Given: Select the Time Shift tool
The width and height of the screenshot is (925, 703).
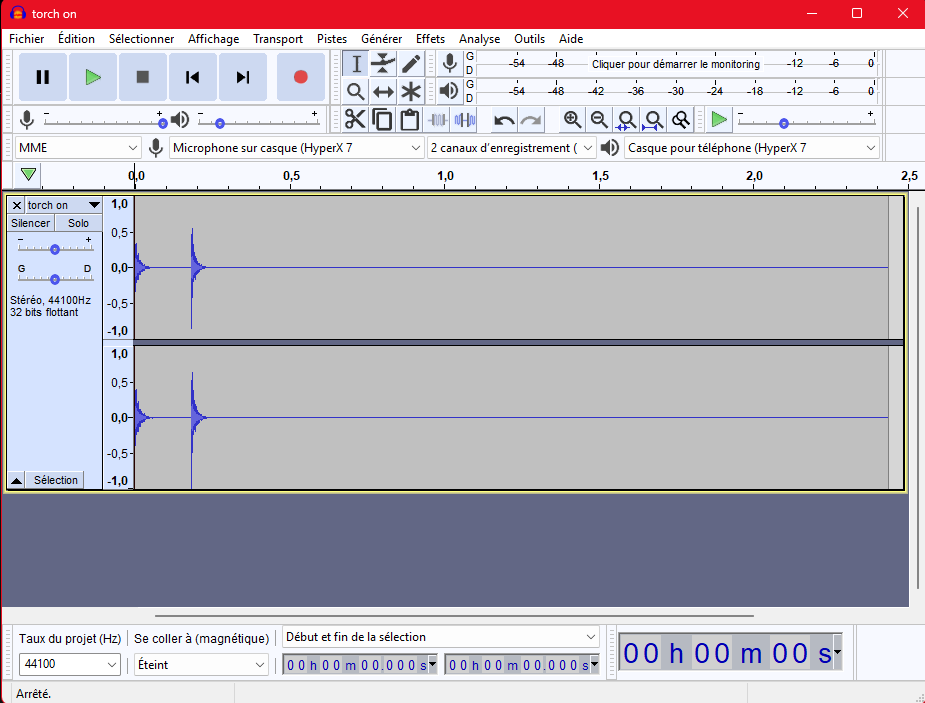Looking at the screenshot, I should (x=383, y=91).
